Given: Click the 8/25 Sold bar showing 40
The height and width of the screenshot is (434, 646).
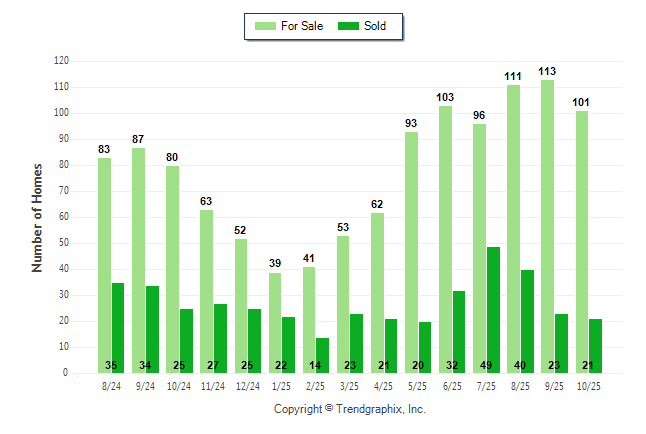Looking at the screenshot, I should click(x=528, y=321).
